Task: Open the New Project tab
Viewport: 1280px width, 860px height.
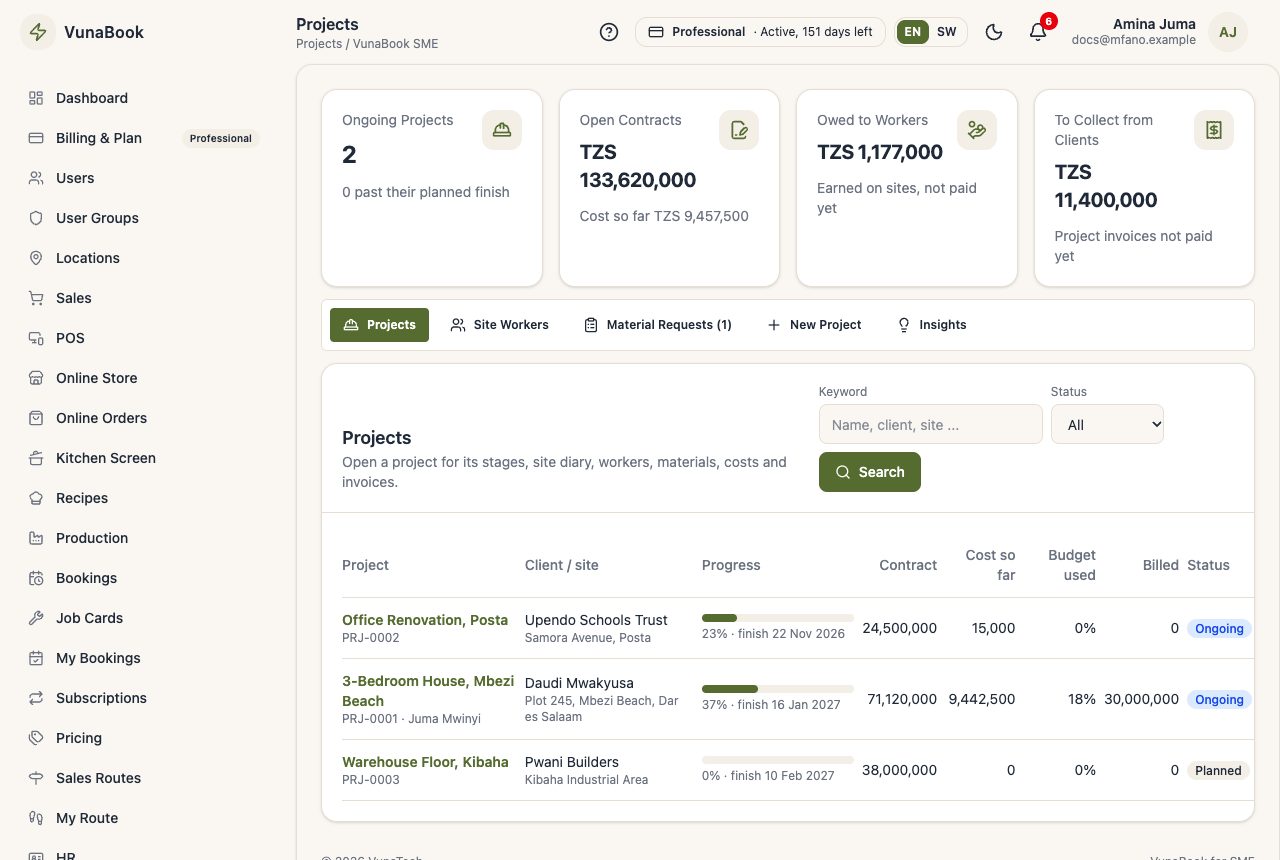Action: (x=814, y=325)
